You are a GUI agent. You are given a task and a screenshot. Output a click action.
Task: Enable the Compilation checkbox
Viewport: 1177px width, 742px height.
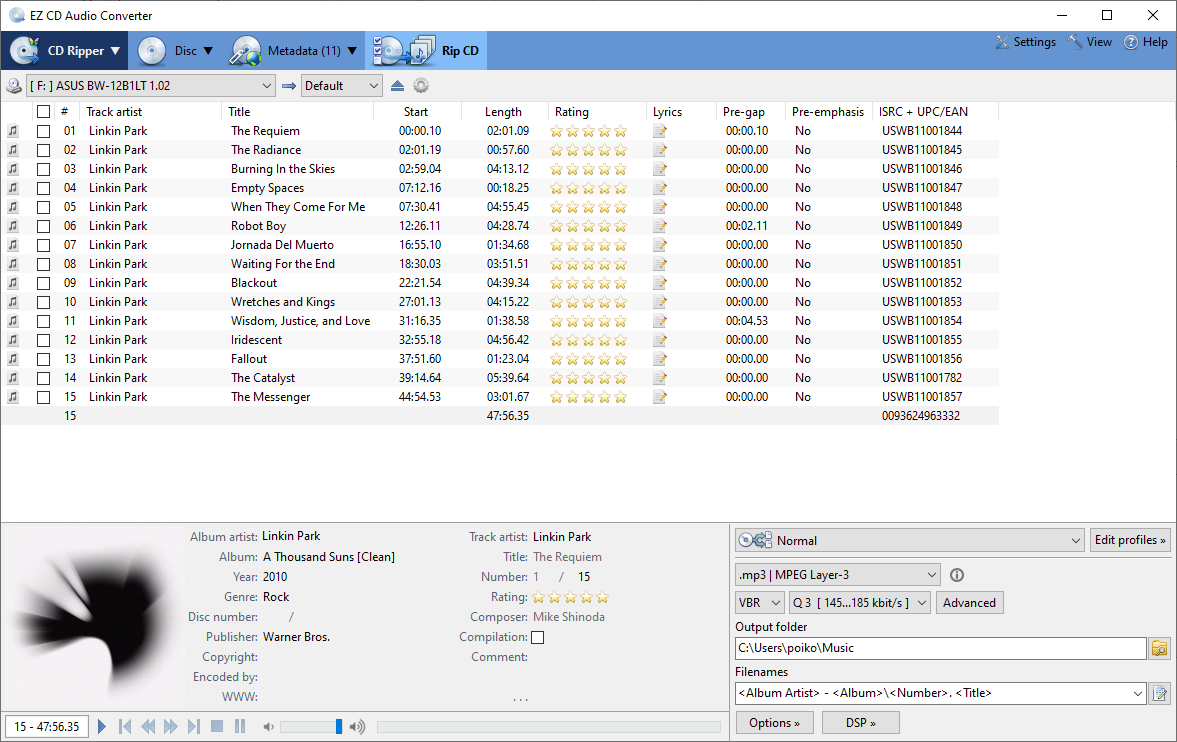538,638
